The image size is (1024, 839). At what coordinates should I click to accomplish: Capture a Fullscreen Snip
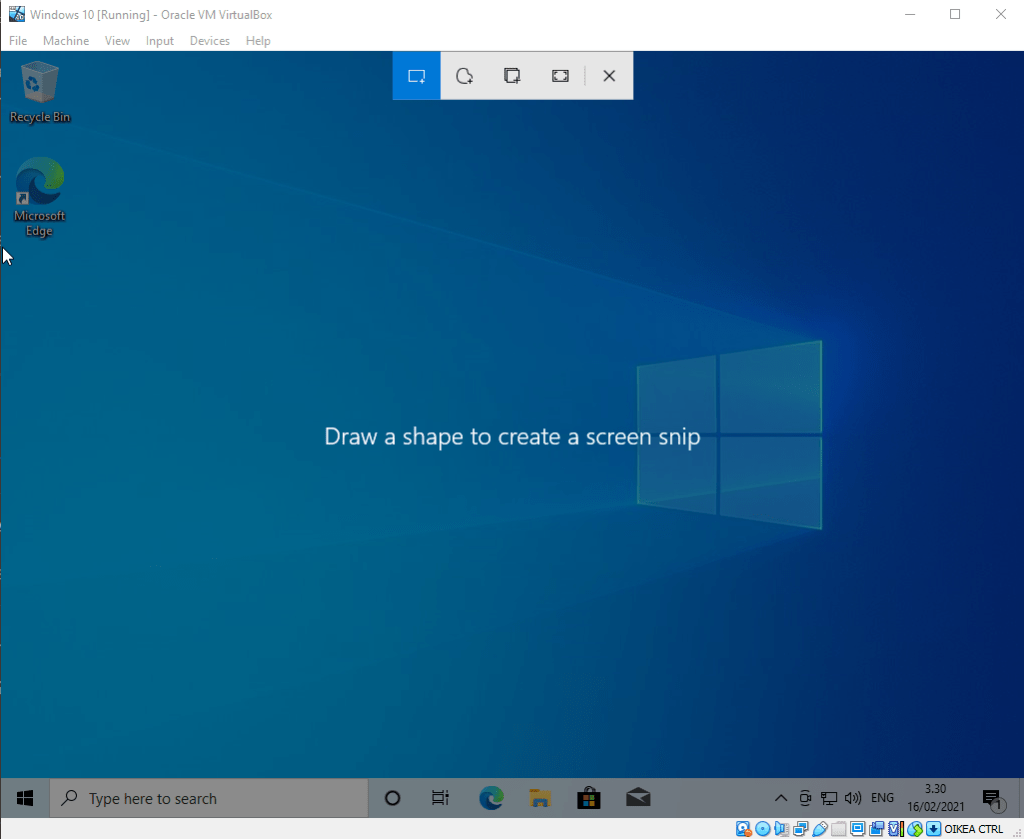click(x=560, y=76)
